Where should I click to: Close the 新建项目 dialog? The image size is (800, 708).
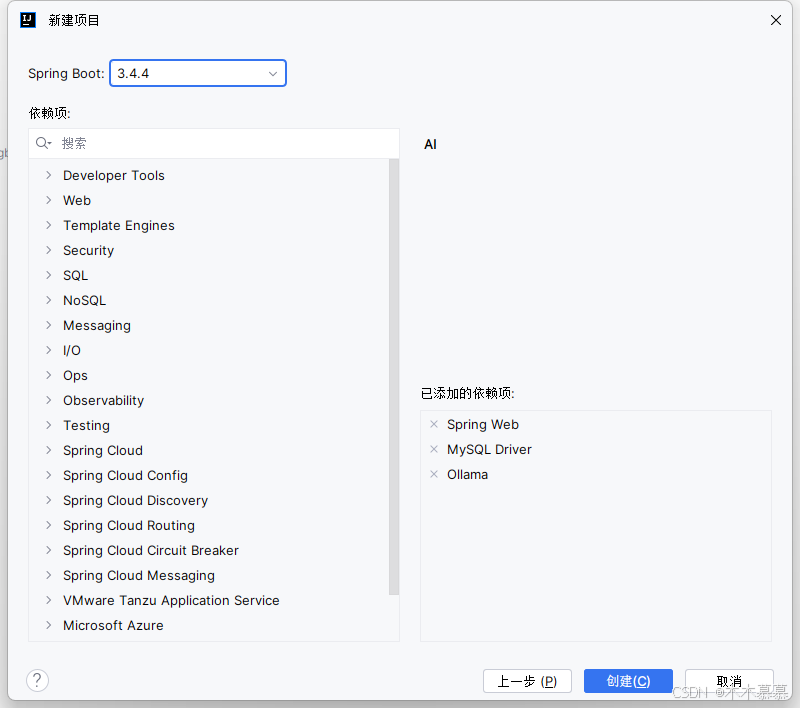(776, 20)
